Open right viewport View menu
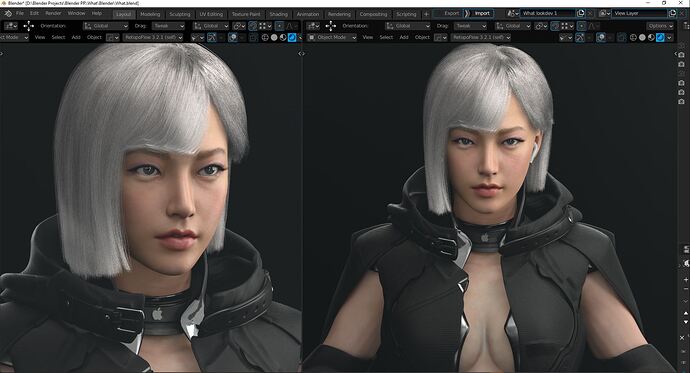Image resolution: width=690 pixels, height=373 pixels. [368, 37]
